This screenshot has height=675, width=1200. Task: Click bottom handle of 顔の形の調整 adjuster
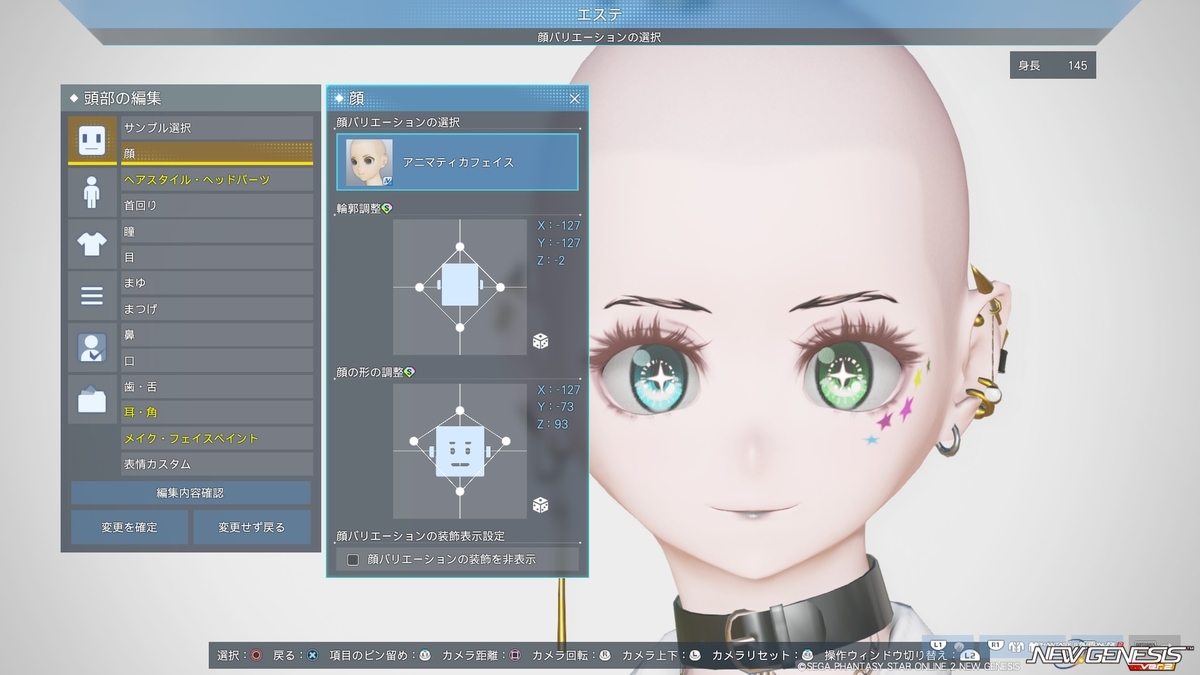point(460,491)
